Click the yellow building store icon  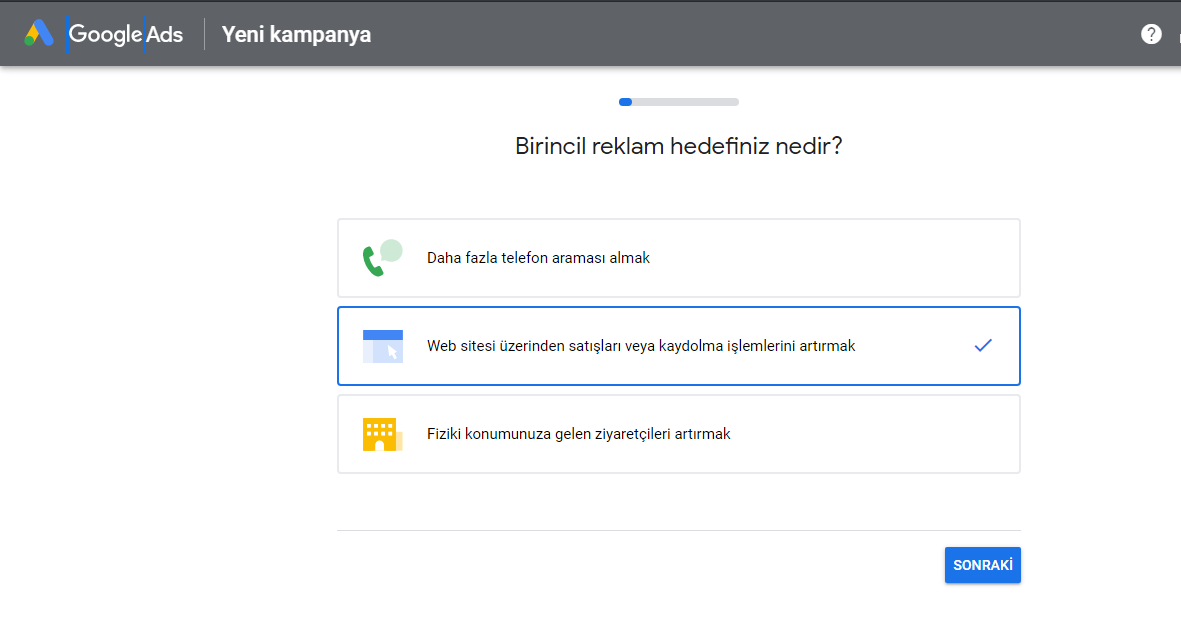[383, 434]
